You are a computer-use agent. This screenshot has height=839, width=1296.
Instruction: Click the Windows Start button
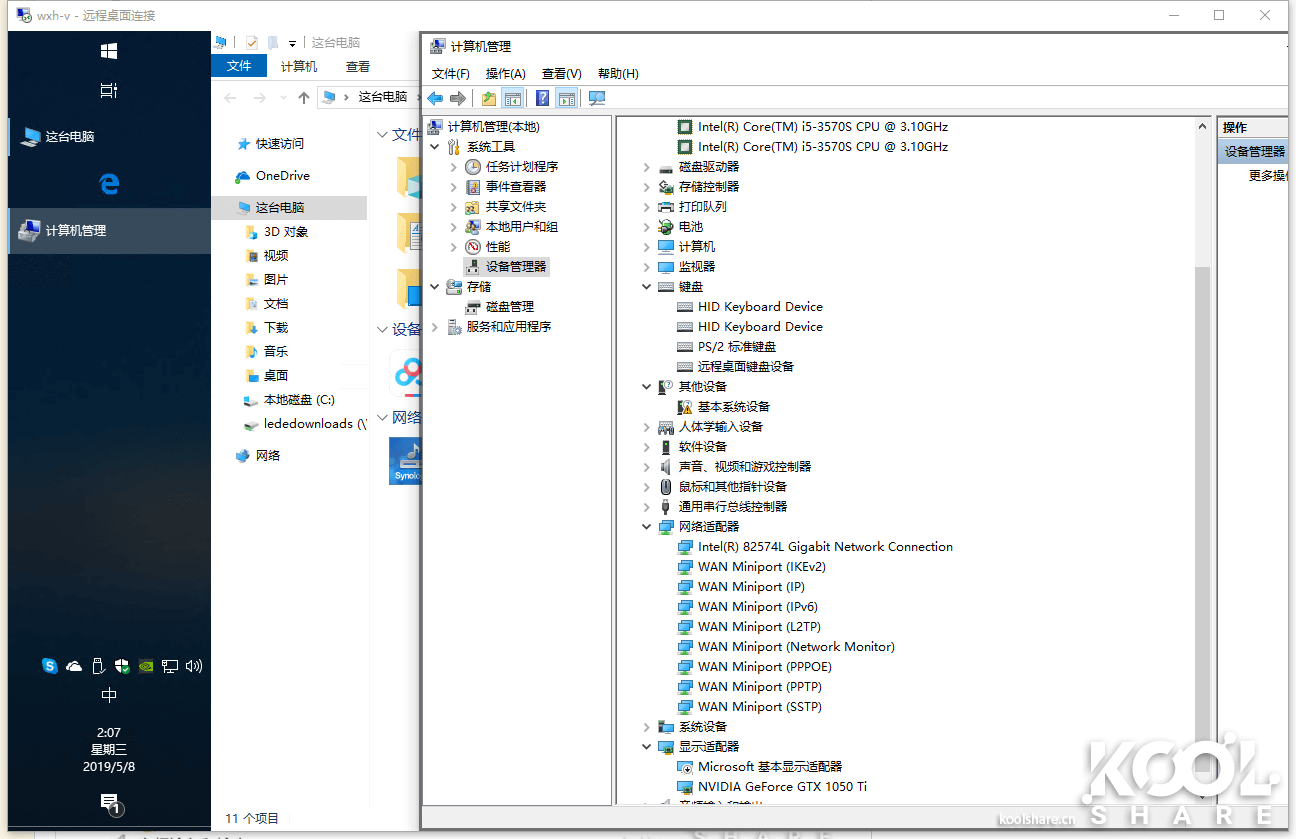[109, 50]
